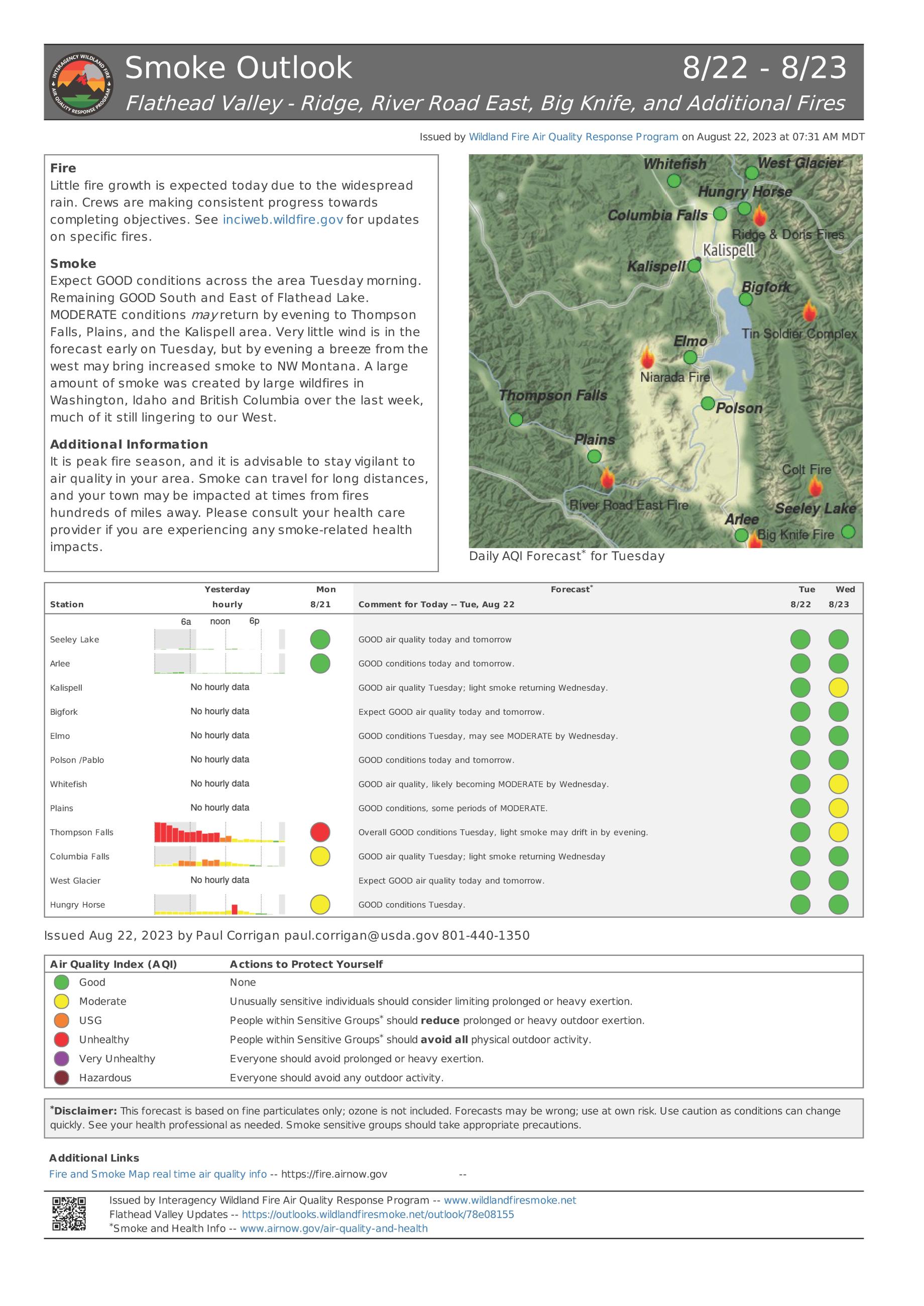924x1306 pixels.
Task: Click the 'Polson /Pablo' station row label
Action: coord(77,760)
